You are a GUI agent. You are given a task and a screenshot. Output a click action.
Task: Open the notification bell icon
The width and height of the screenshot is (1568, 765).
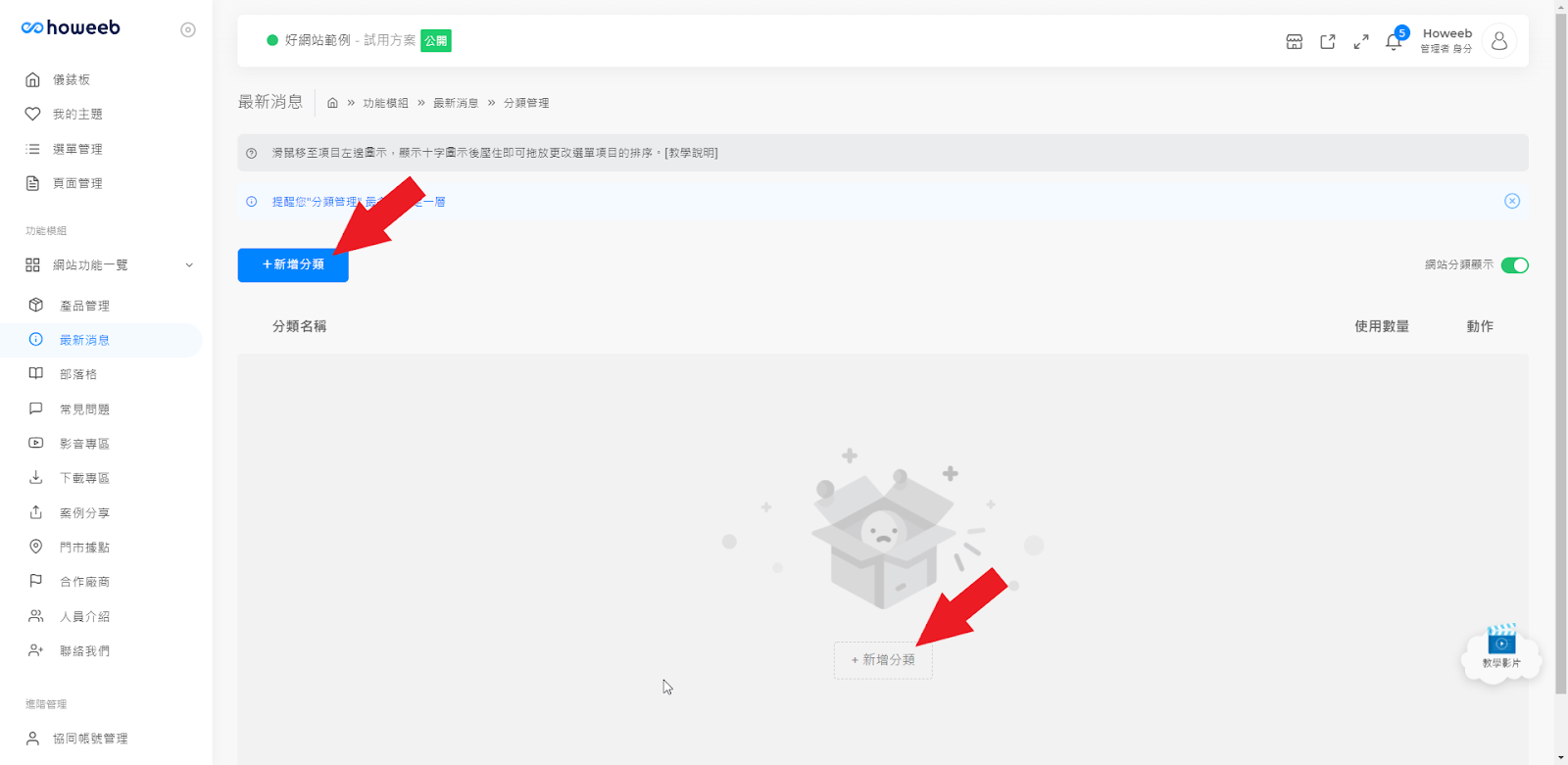pyautogui.click(x=1393, y=42)
